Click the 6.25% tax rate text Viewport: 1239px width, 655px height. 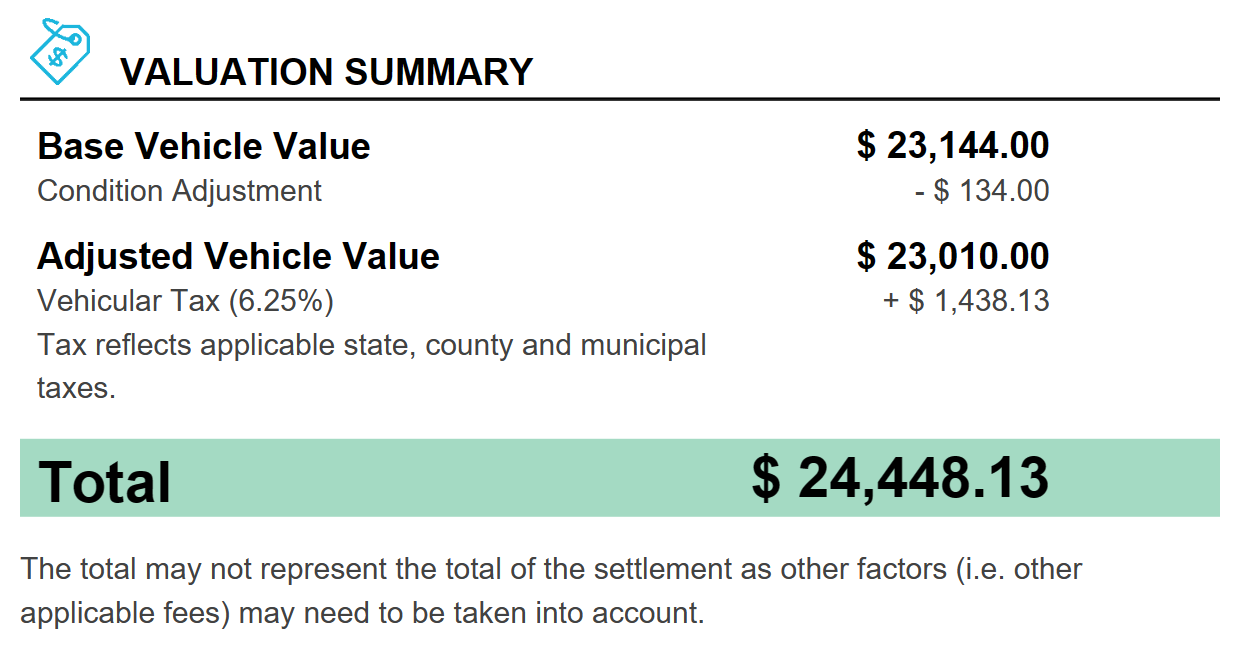click(281, 301)
